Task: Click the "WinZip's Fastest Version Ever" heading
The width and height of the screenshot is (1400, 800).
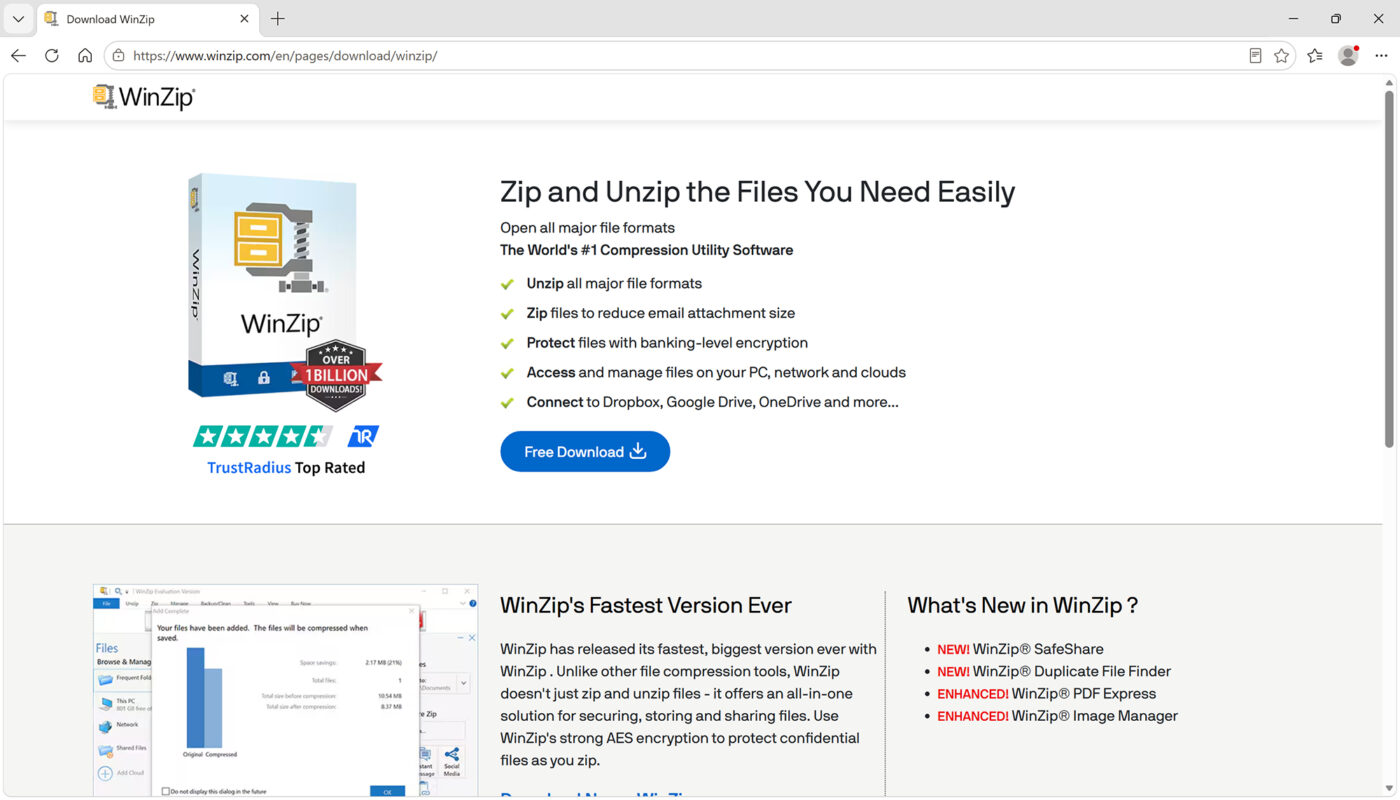Action: pos(645,605)
